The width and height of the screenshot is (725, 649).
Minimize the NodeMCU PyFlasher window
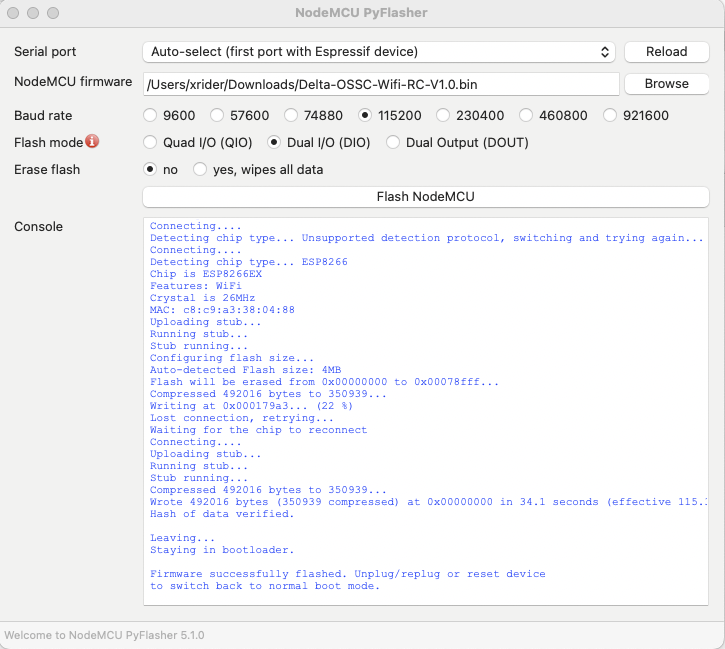33,13
